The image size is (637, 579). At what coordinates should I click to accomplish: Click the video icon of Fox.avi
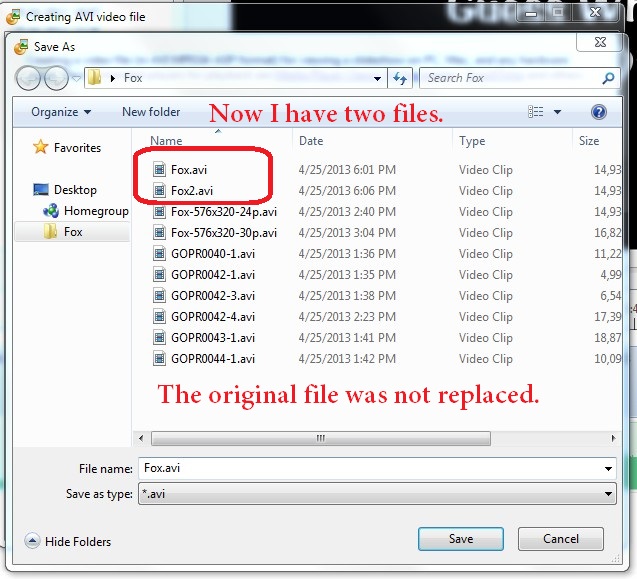(159, 169)
